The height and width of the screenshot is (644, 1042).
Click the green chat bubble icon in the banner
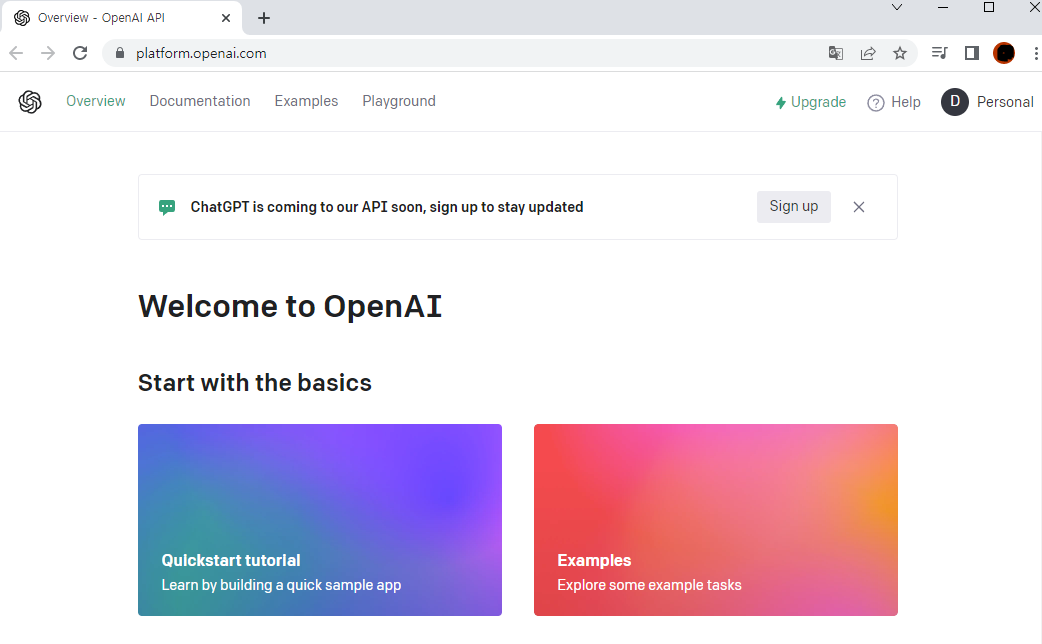(167, 207)
